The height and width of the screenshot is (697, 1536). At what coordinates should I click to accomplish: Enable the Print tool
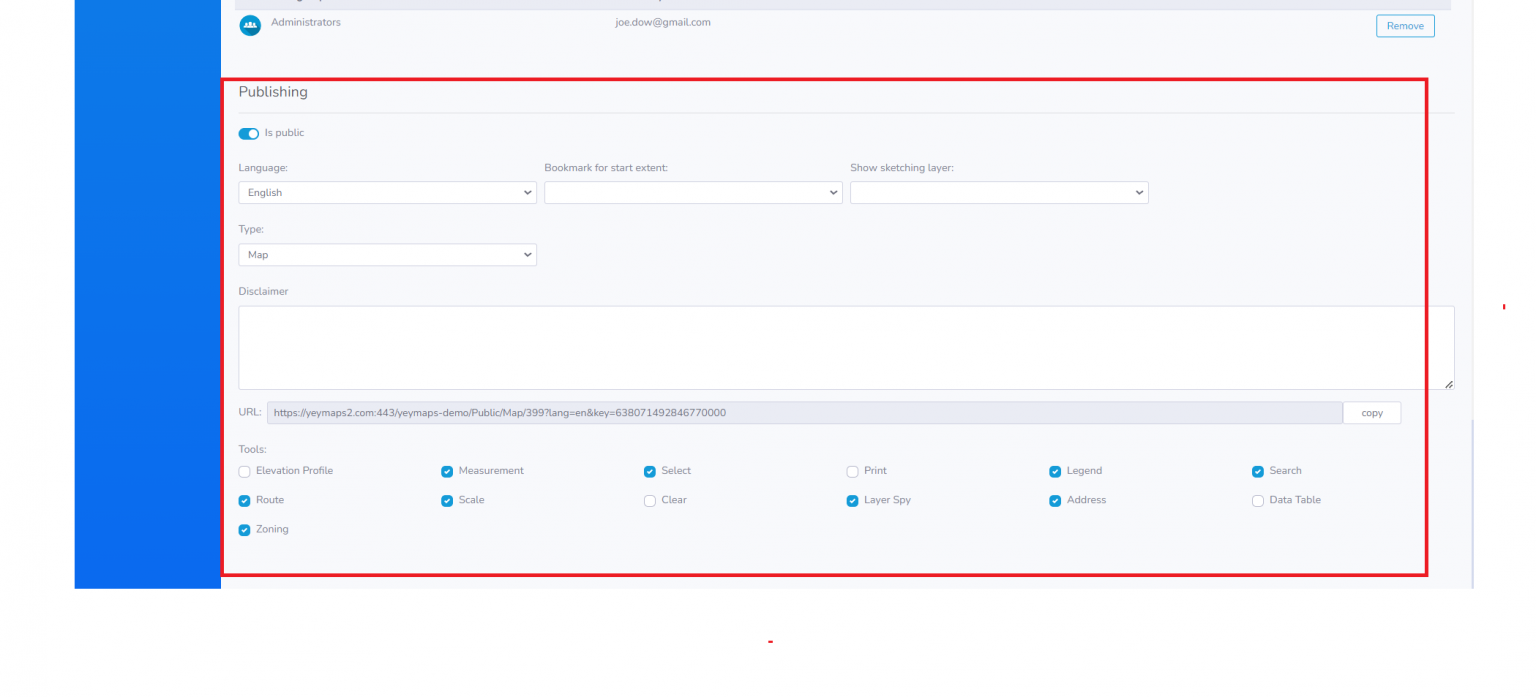tap(852, 471)
